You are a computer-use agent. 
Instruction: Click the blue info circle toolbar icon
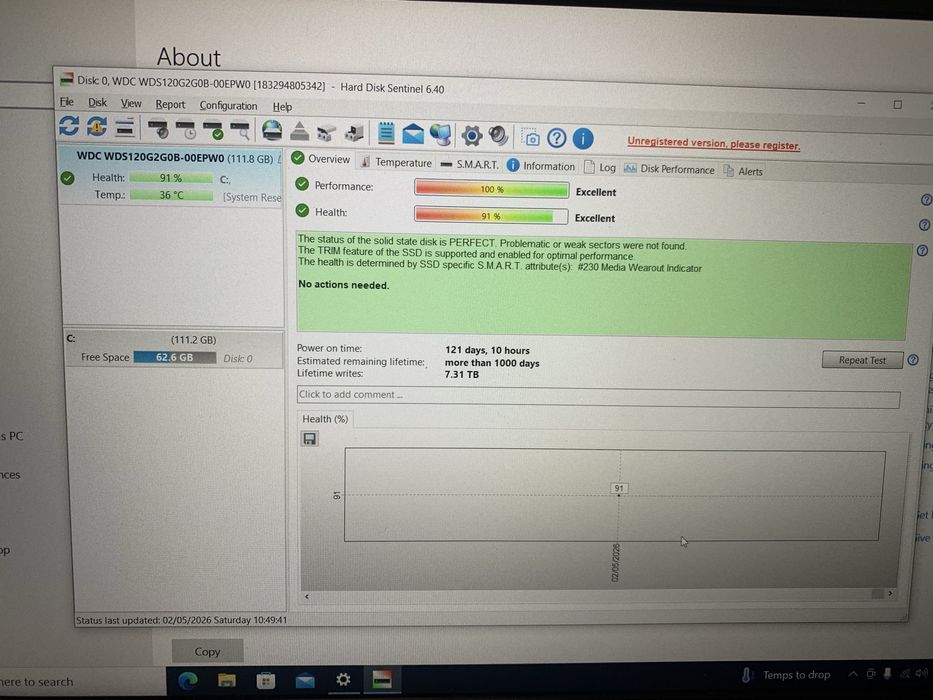[583, 139]
